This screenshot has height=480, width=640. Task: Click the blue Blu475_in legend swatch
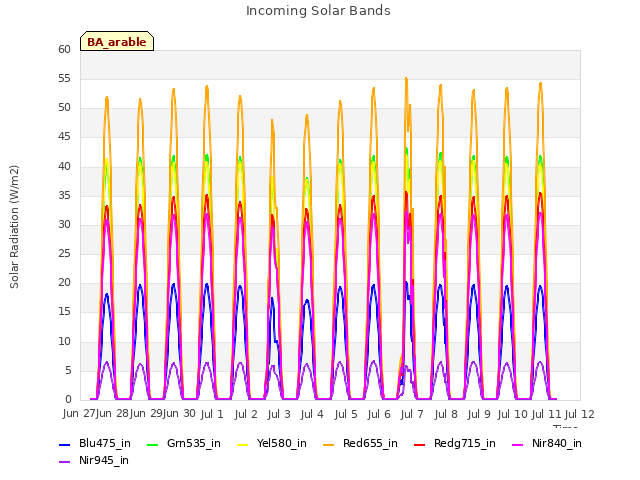click(x=64, y=444)
